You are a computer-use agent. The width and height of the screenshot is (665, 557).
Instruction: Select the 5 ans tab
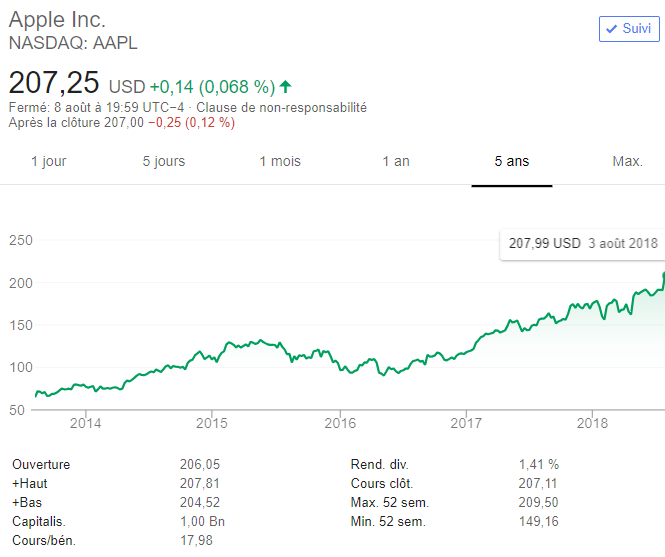coord(512,161)
